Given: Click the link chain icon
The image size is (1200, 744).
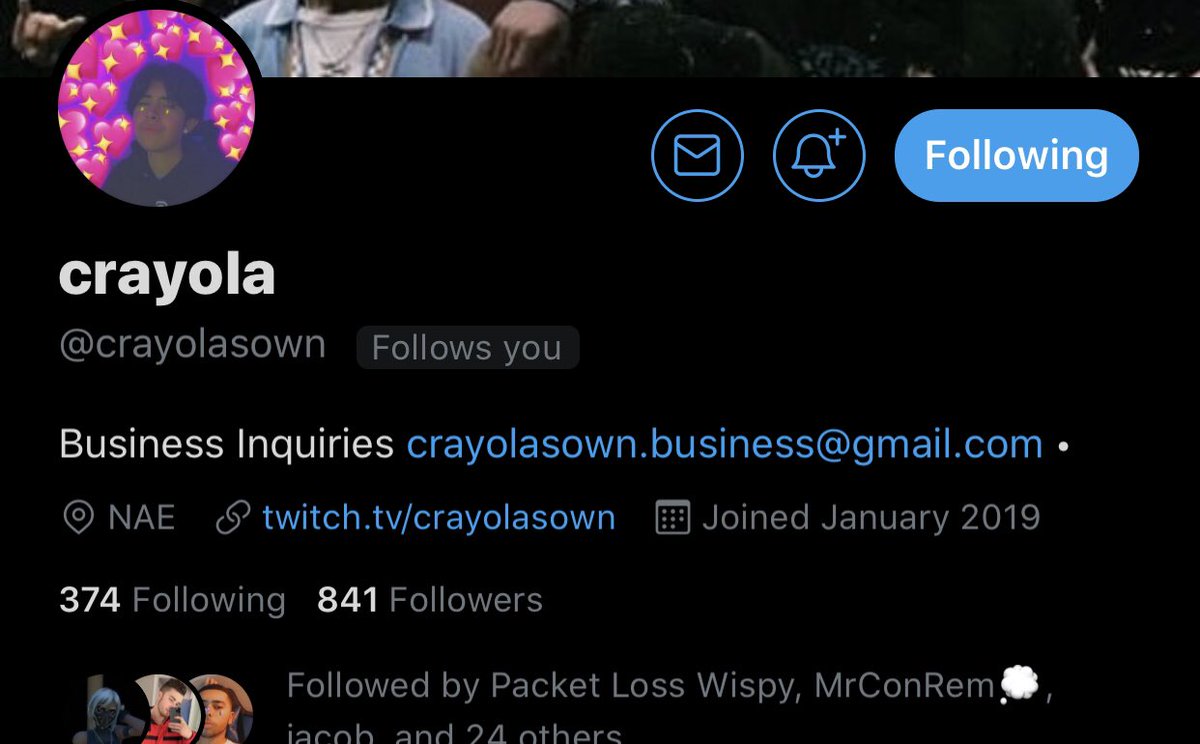Looking at the screenshot, I should tap(233, 518).
